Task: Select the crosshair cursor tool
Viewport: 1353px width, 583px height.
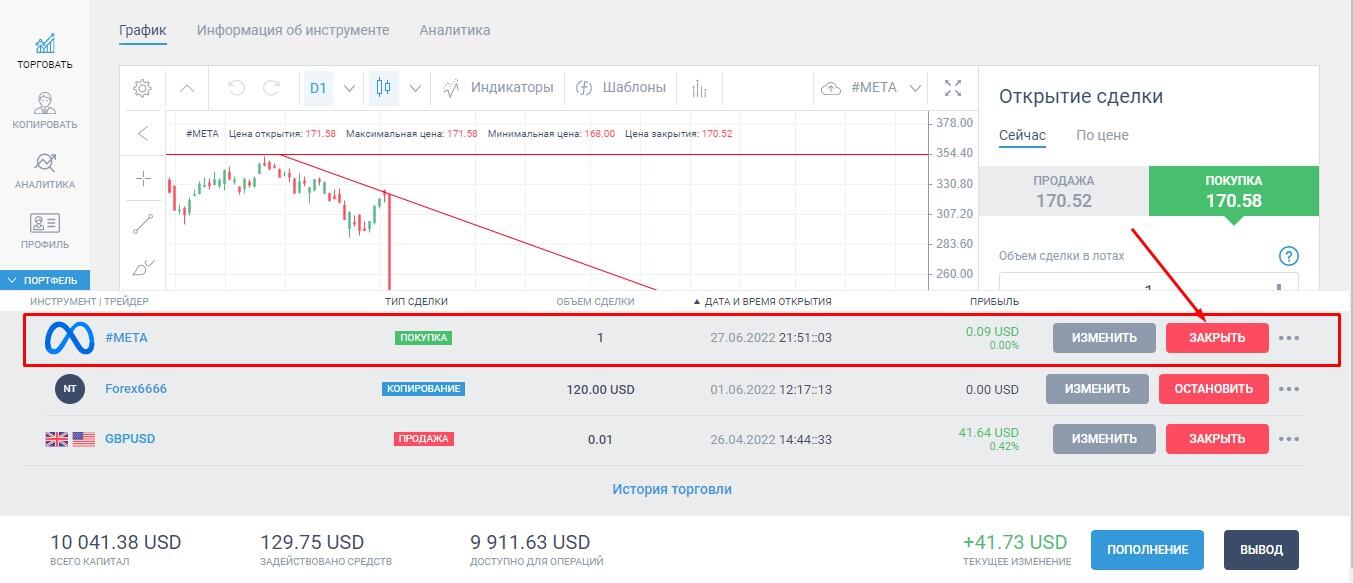Action: (143, 179)
